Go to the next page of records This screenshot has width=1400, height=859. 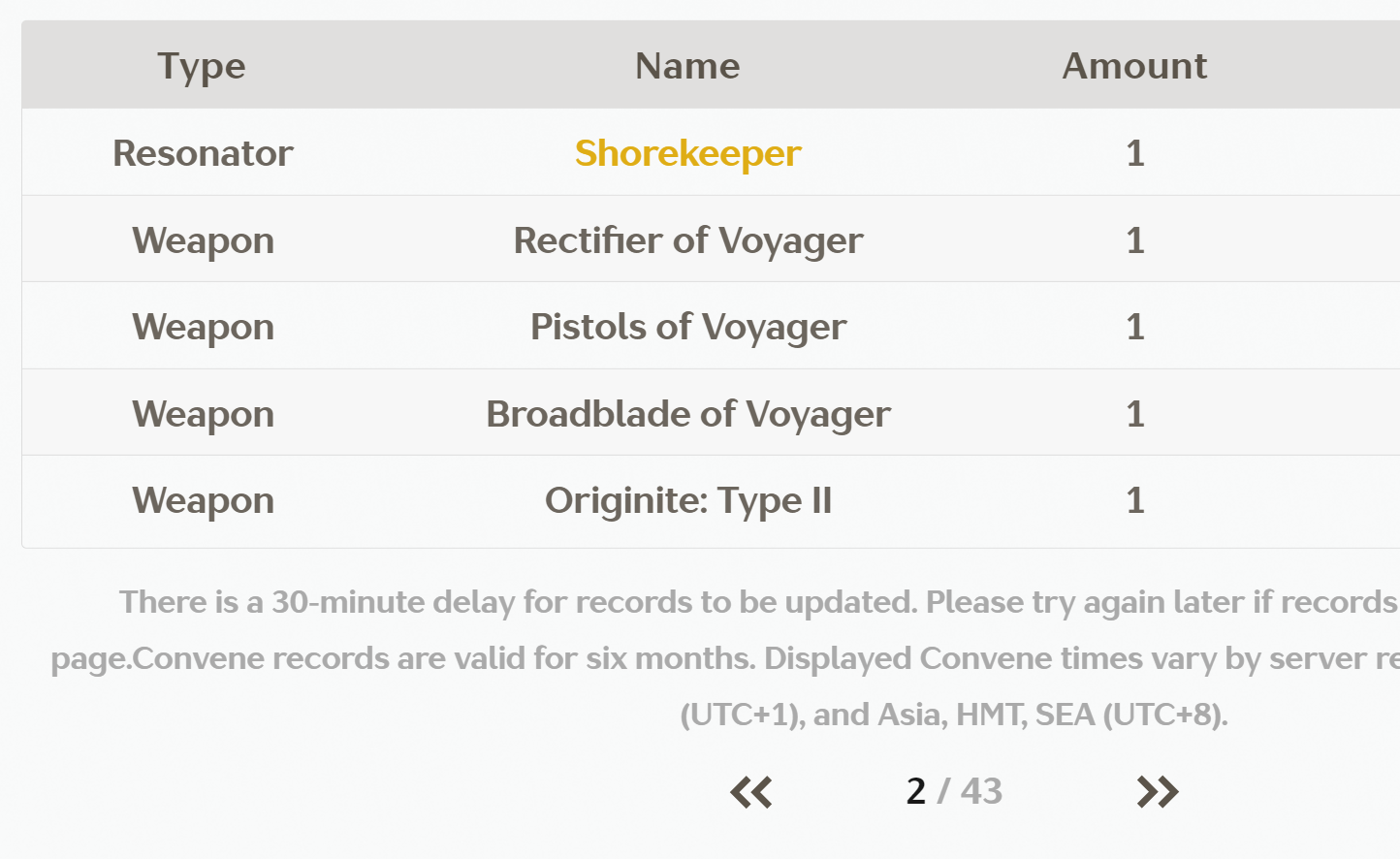1158,792
